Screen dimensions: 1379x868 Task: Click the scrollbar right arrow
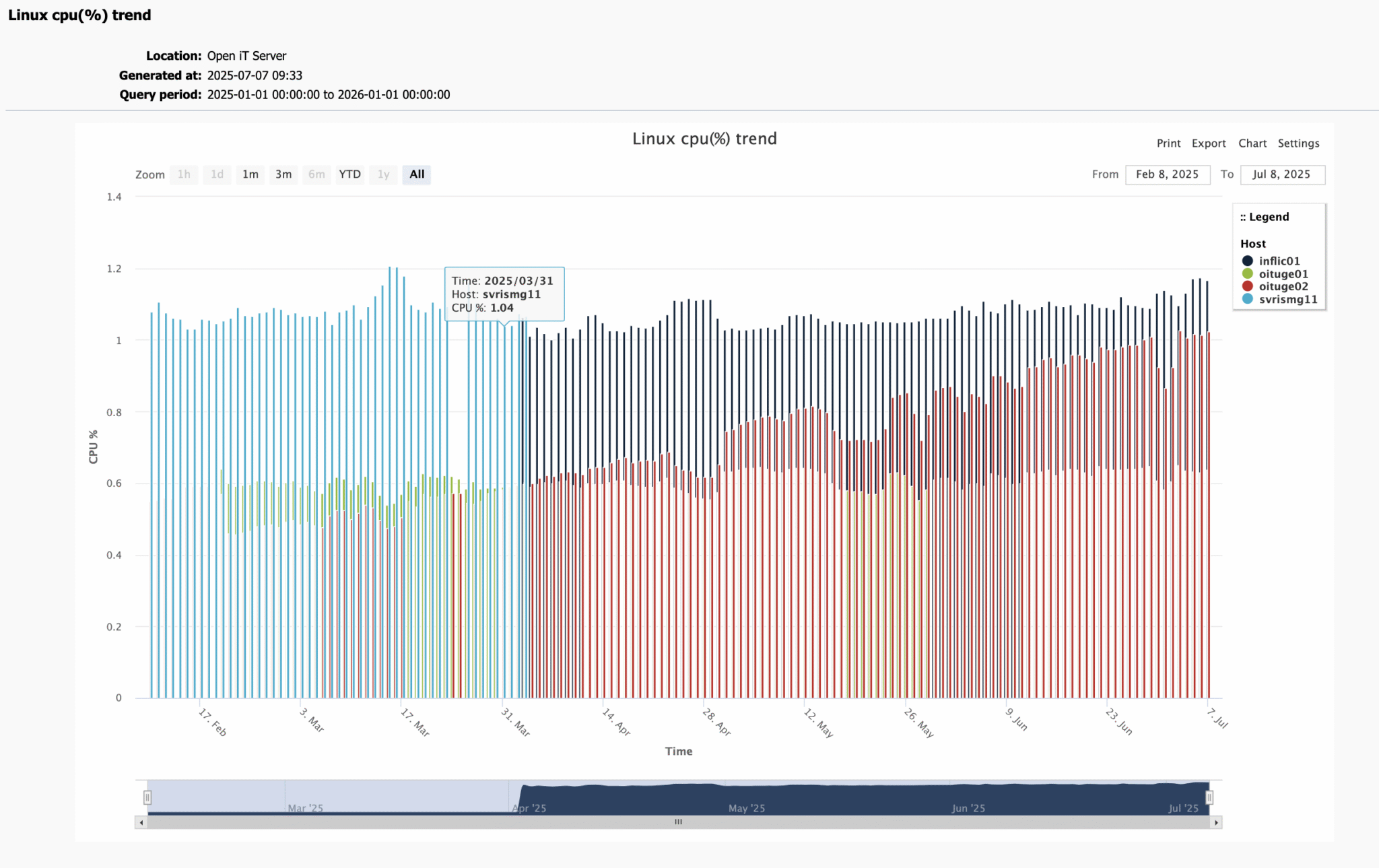[1216, 822]
